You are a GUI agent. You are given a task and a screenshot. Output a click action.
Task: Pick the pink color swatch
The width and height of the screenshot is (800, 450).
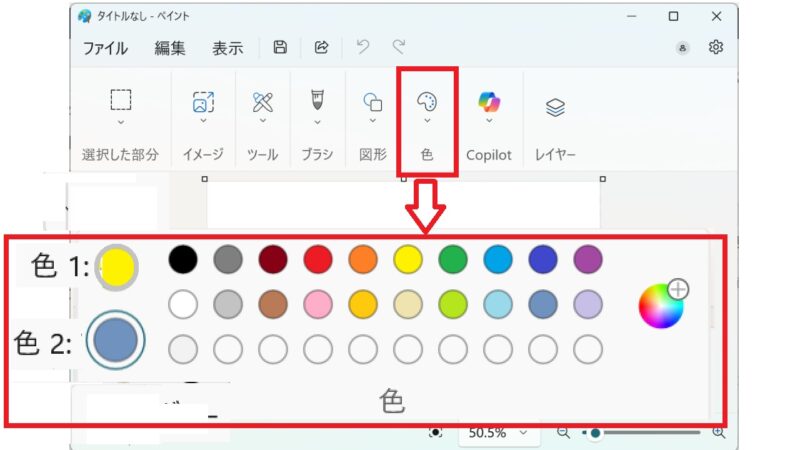point(318,305)
